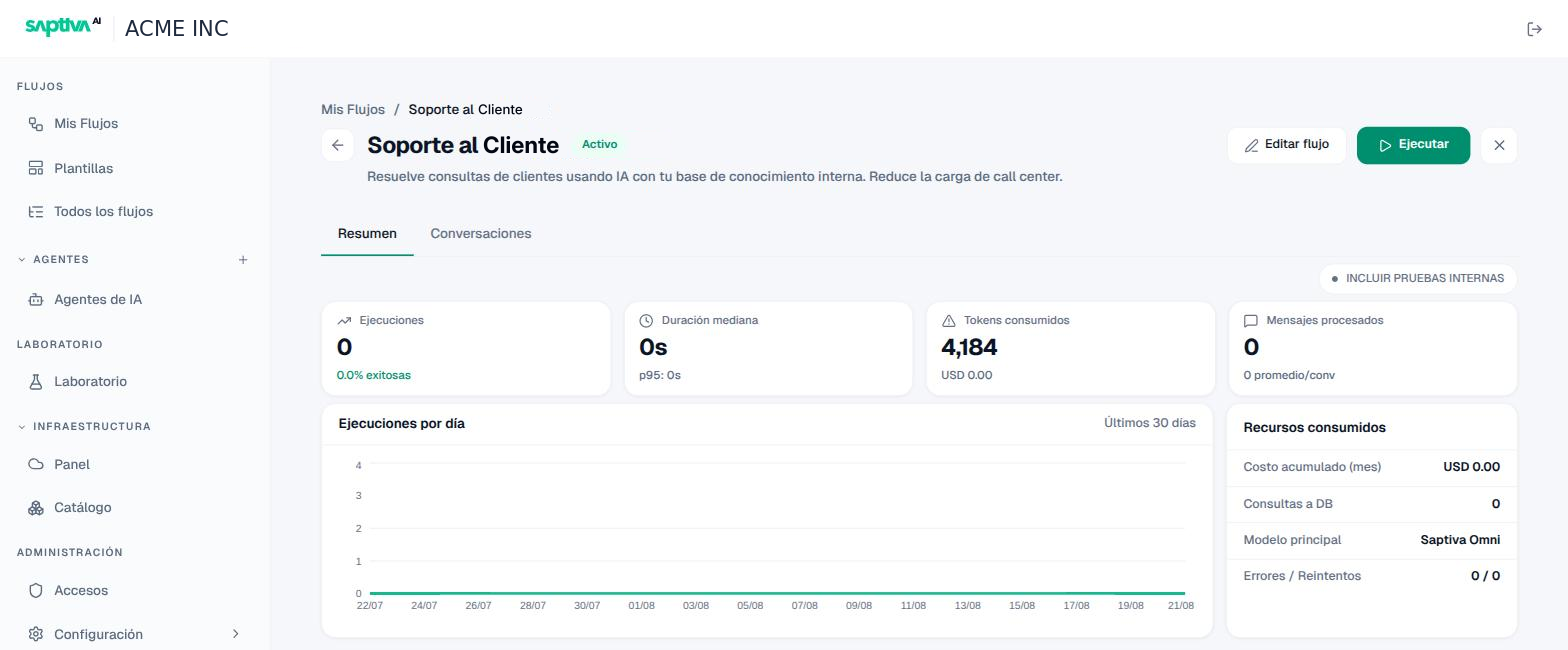Viewport: 1568px width, 650px height.
Task: Click the Recursos consumidos heading
Action: coord(1314,428)
